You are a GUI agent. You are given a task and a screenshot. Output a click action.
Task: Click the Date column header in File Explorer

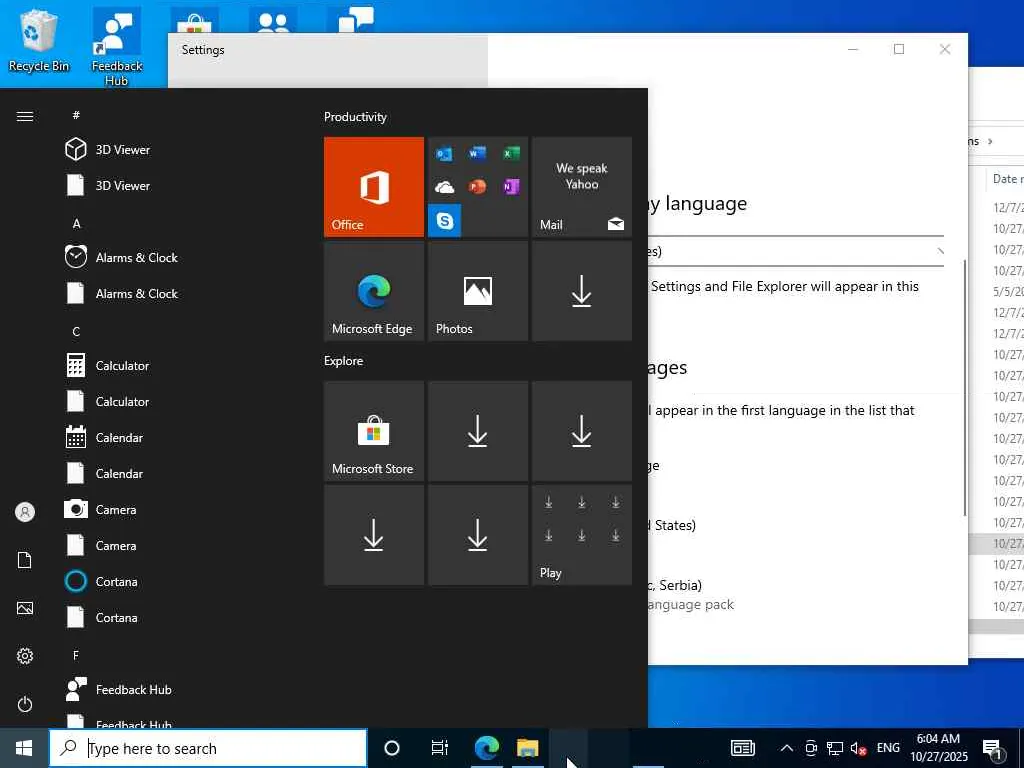pyautogui.click(x=1006, y=178)
